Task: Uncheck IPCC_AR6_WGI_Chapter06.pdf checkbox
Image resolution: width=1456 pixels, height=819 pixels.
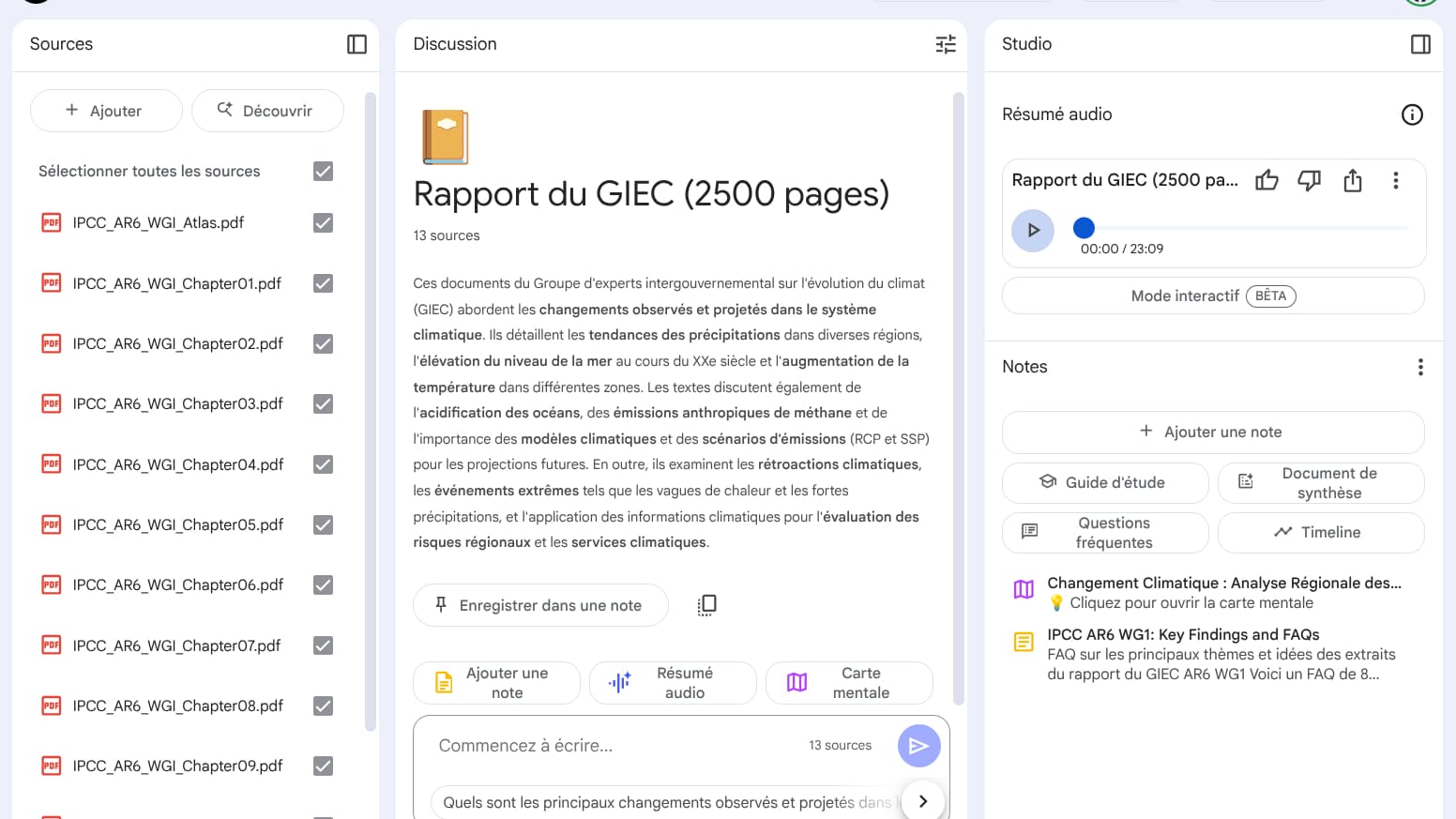Action: [323, 584]
